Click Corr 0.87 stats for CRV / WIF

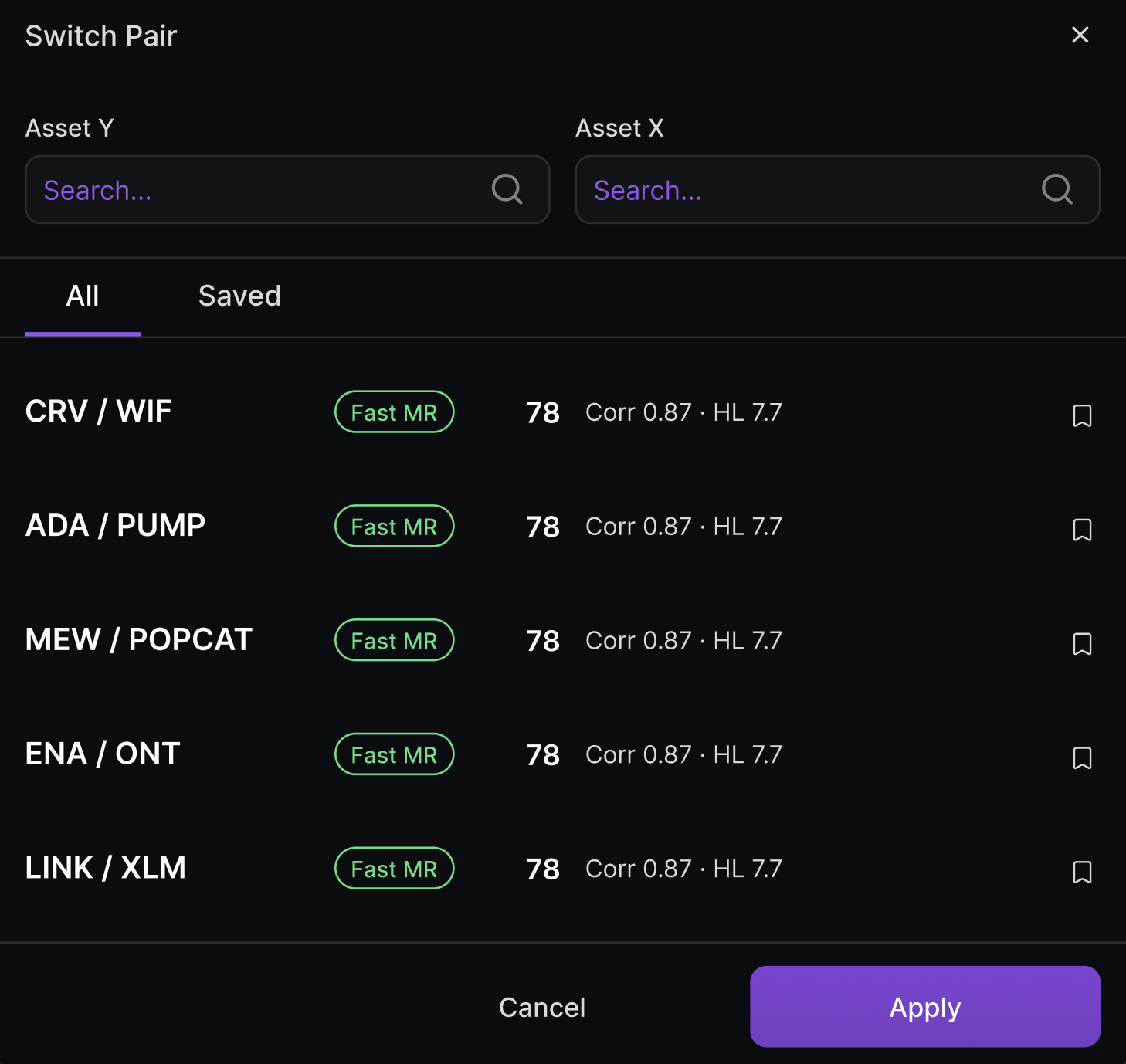tap(683, 412)
